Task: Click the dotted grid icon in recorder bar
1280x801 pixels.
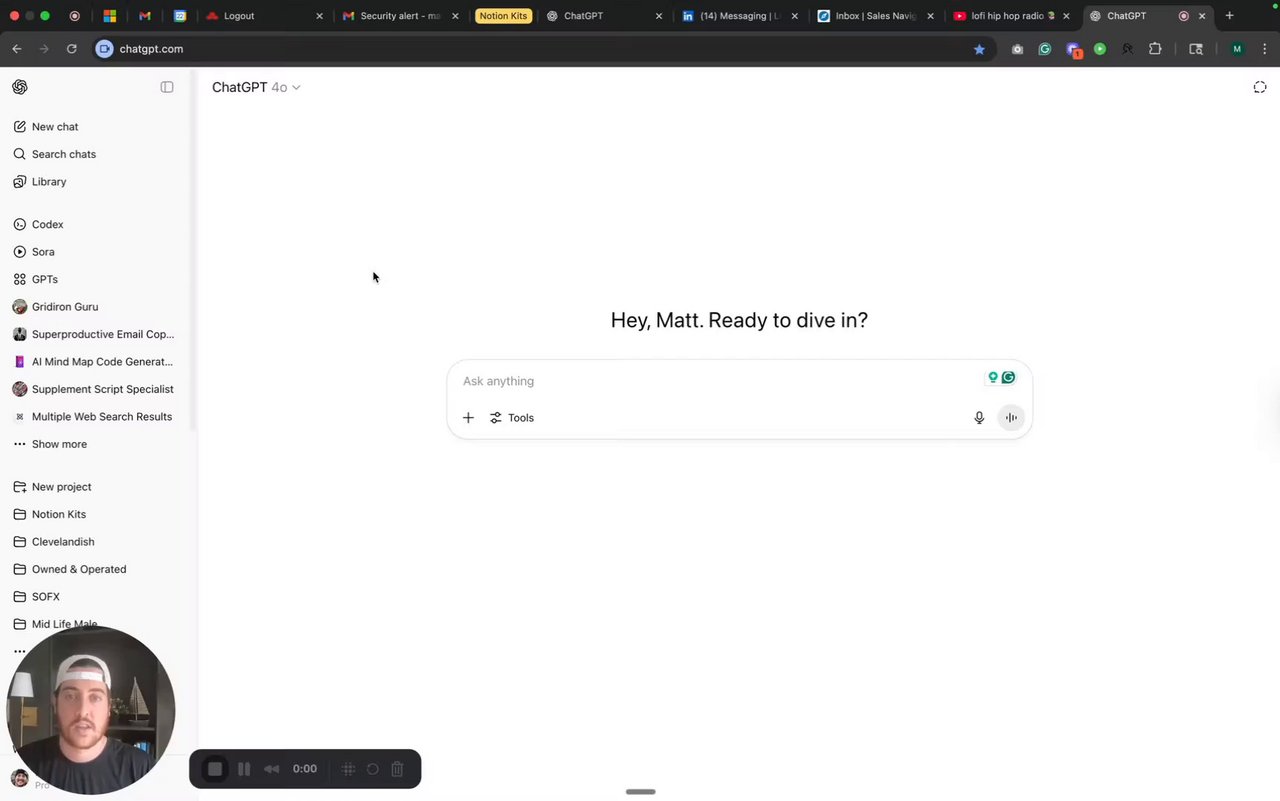Action: 348,769
